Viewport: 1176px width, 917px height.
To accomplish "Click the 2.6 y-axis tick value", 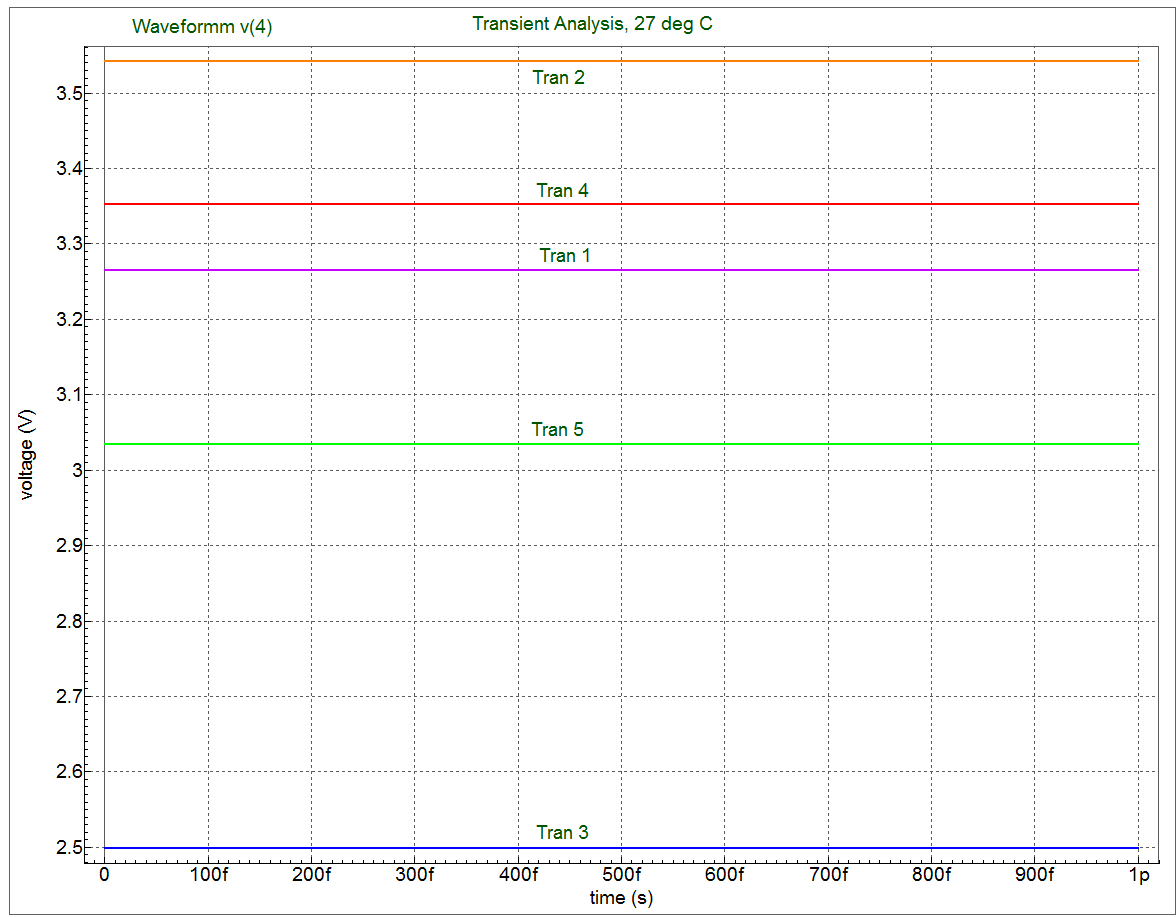I will [x=69, y=772].
